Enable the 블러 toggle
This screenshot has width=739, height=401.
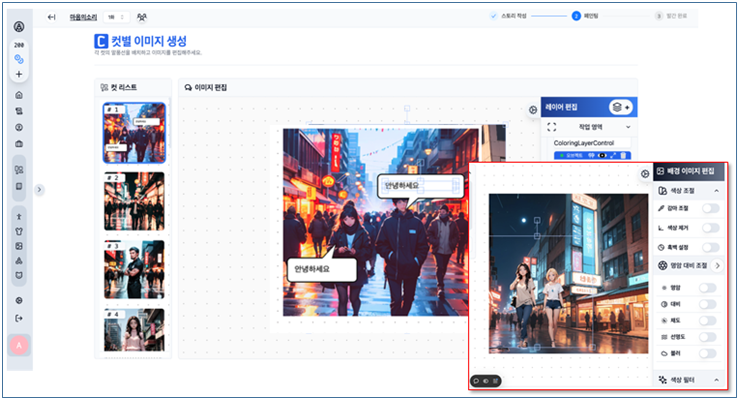[x=707, y=353]
